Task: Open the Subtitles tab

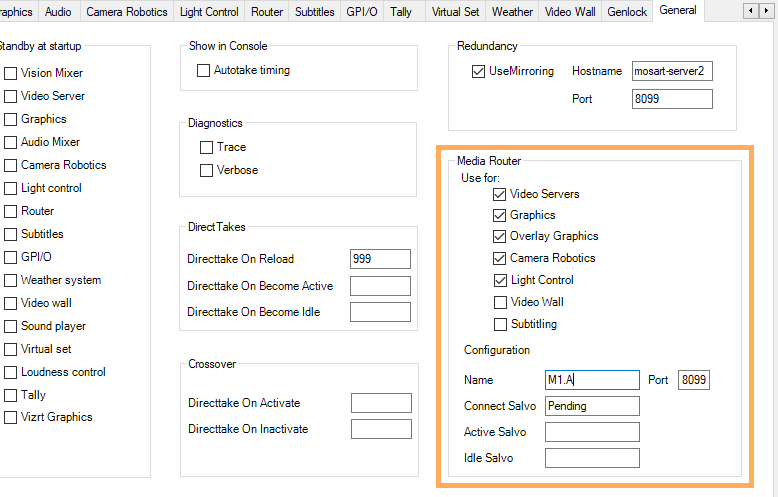Action: (314, 12)
